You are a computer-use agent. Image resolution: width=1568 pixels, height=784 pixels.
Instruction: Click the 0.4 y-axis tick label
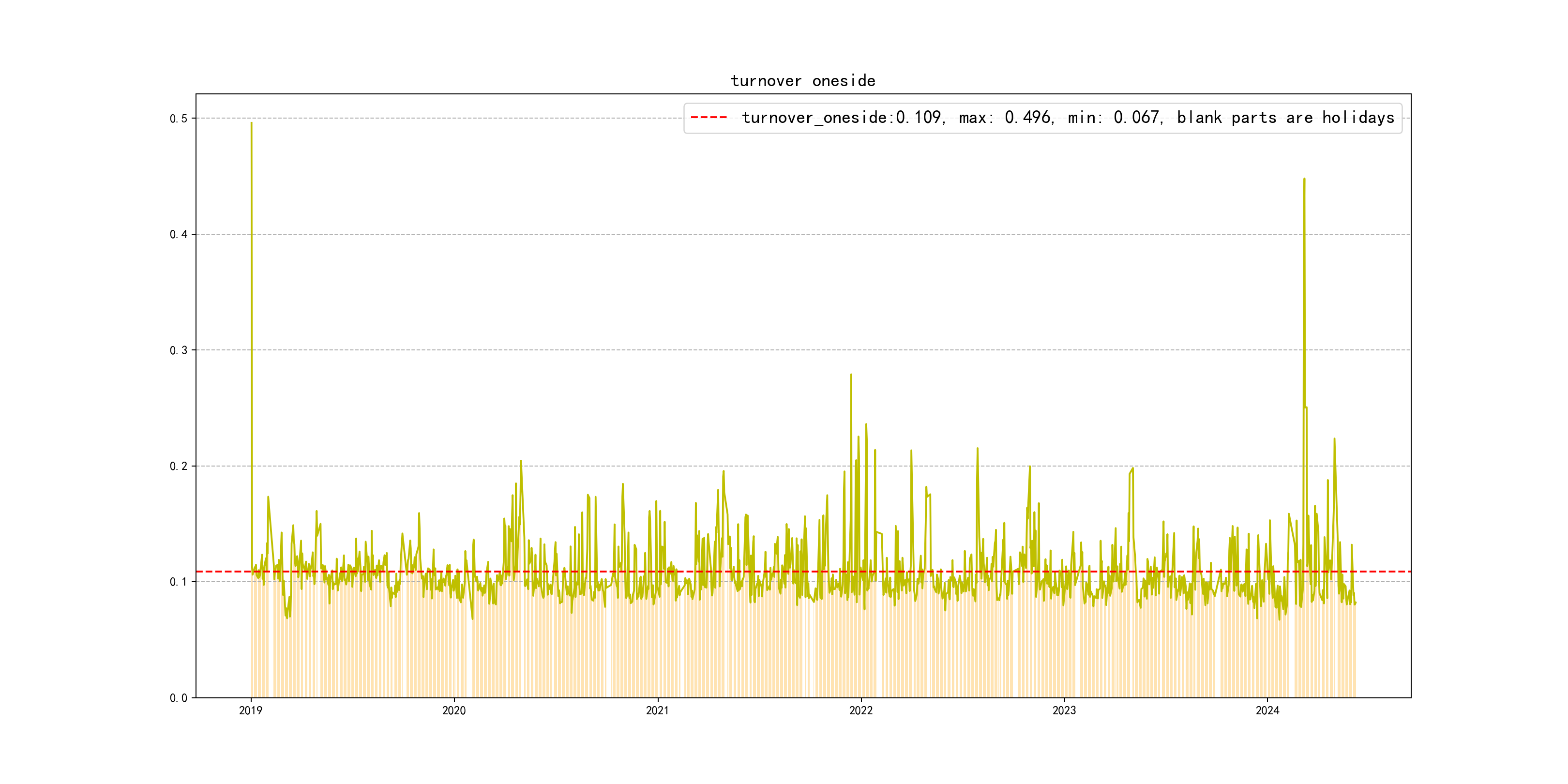point(179,234)
